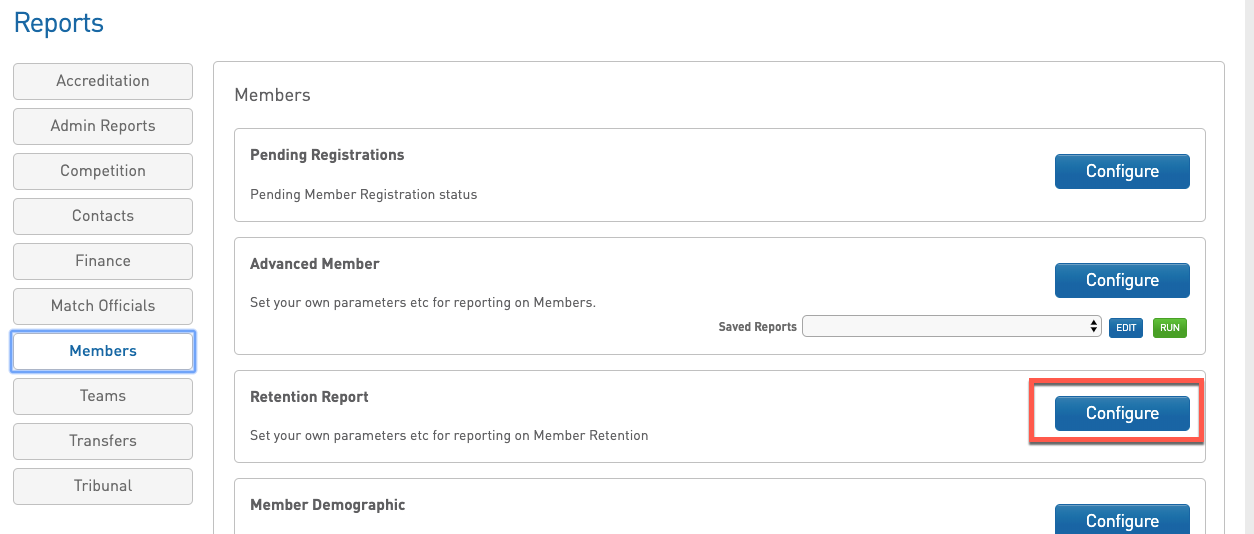Switch to Transfers reports
This screenshot has width=1254, height=534.
pos(103,441)
